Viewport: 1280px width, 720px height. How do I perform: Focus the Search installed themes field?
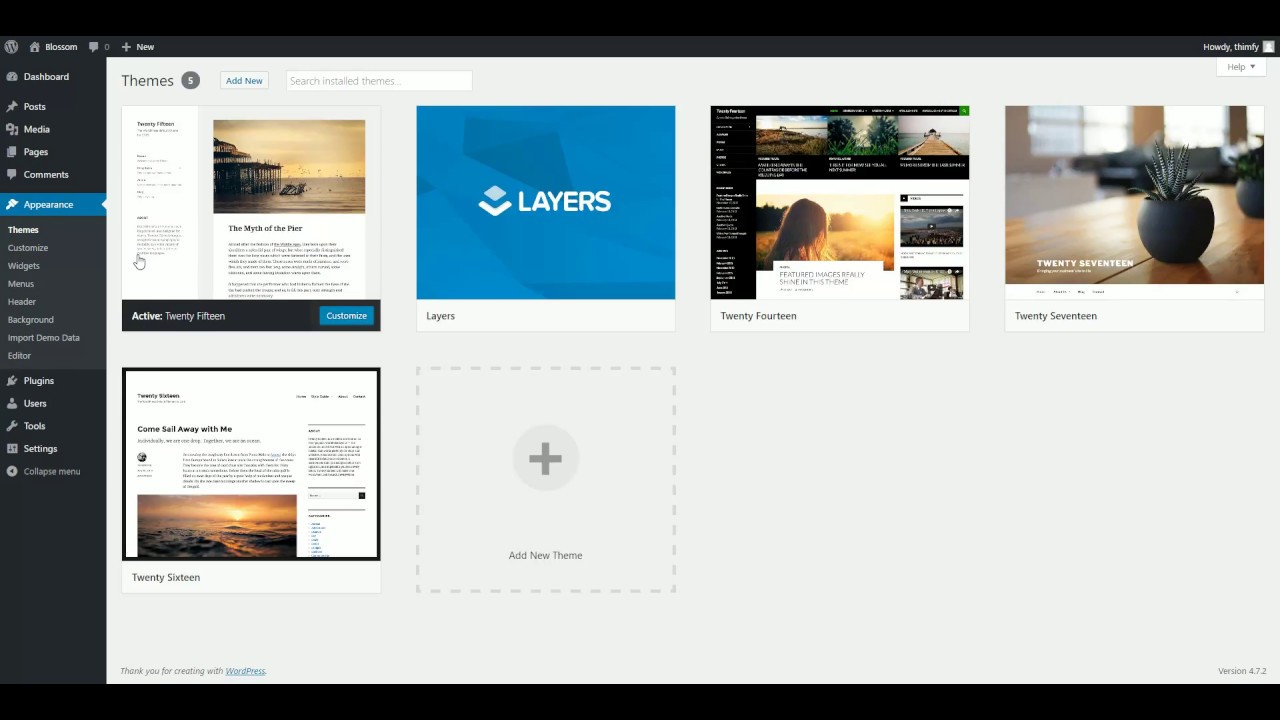379,81
